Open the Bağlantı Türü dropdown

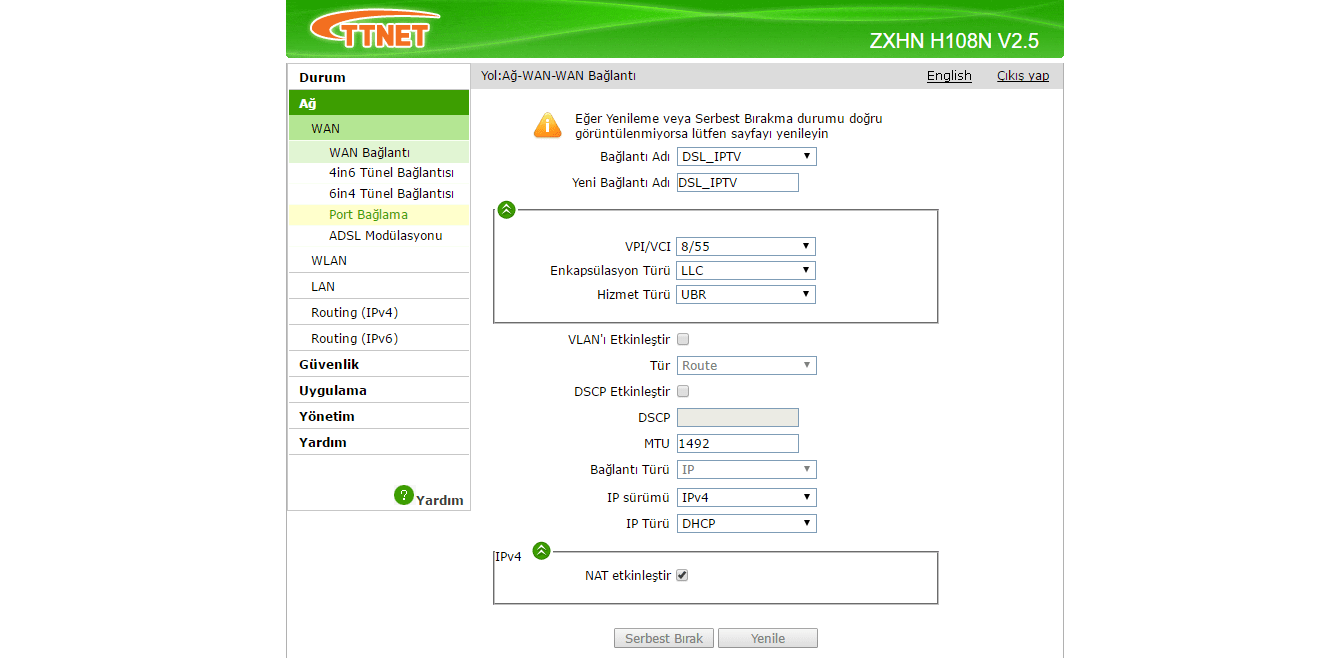(747, 470)
